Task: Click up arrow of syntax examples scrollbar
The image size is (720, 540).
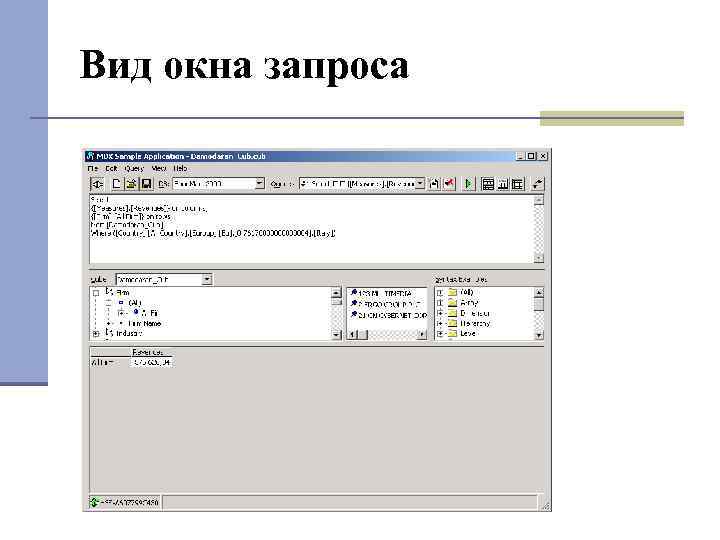Action: [539, 292]
